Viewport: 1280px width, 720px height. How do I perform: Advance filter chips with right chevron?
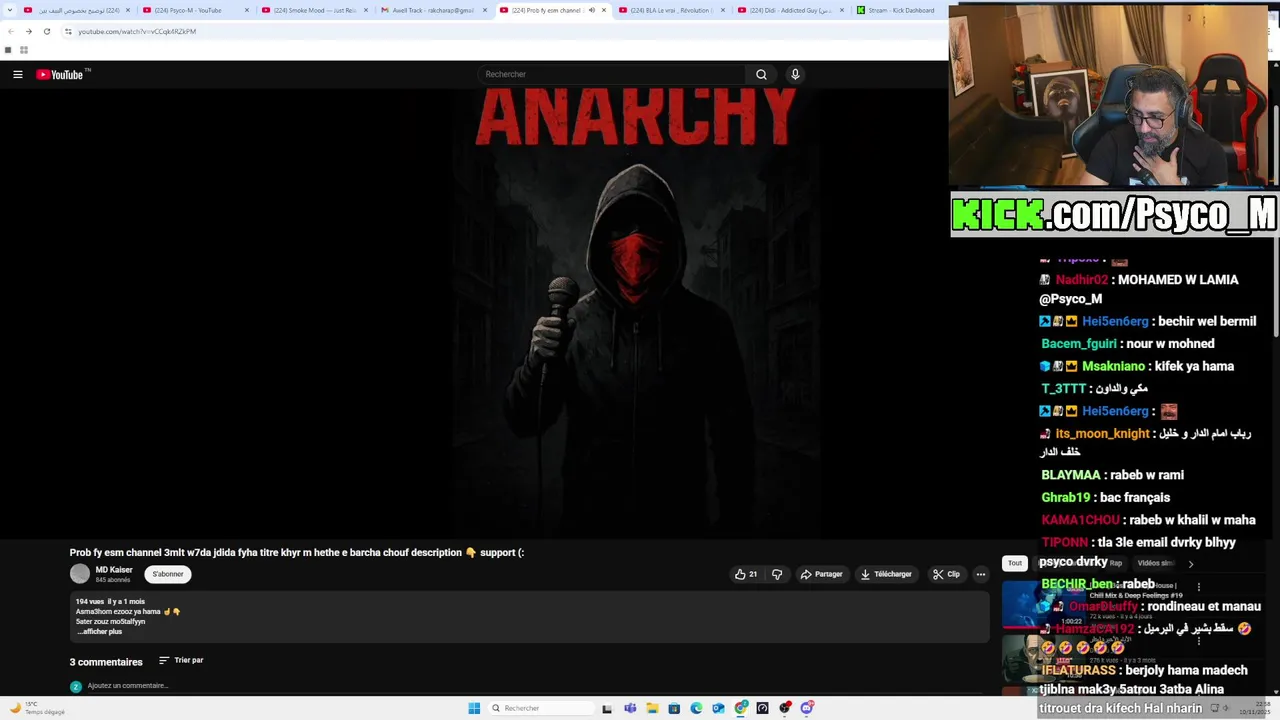coord(1190,563)
